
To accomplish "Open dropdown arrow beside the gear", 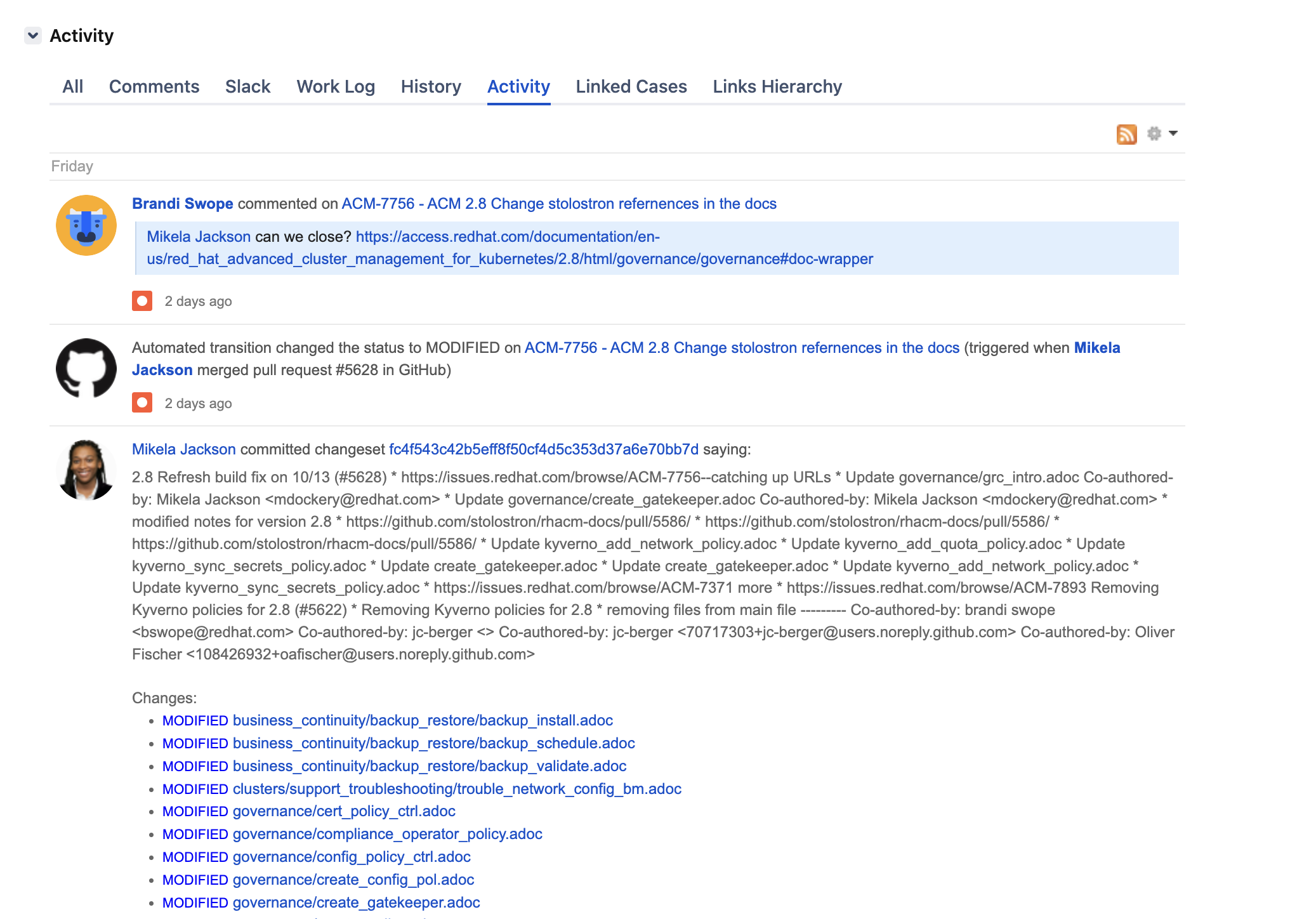I will point(1173,133).
